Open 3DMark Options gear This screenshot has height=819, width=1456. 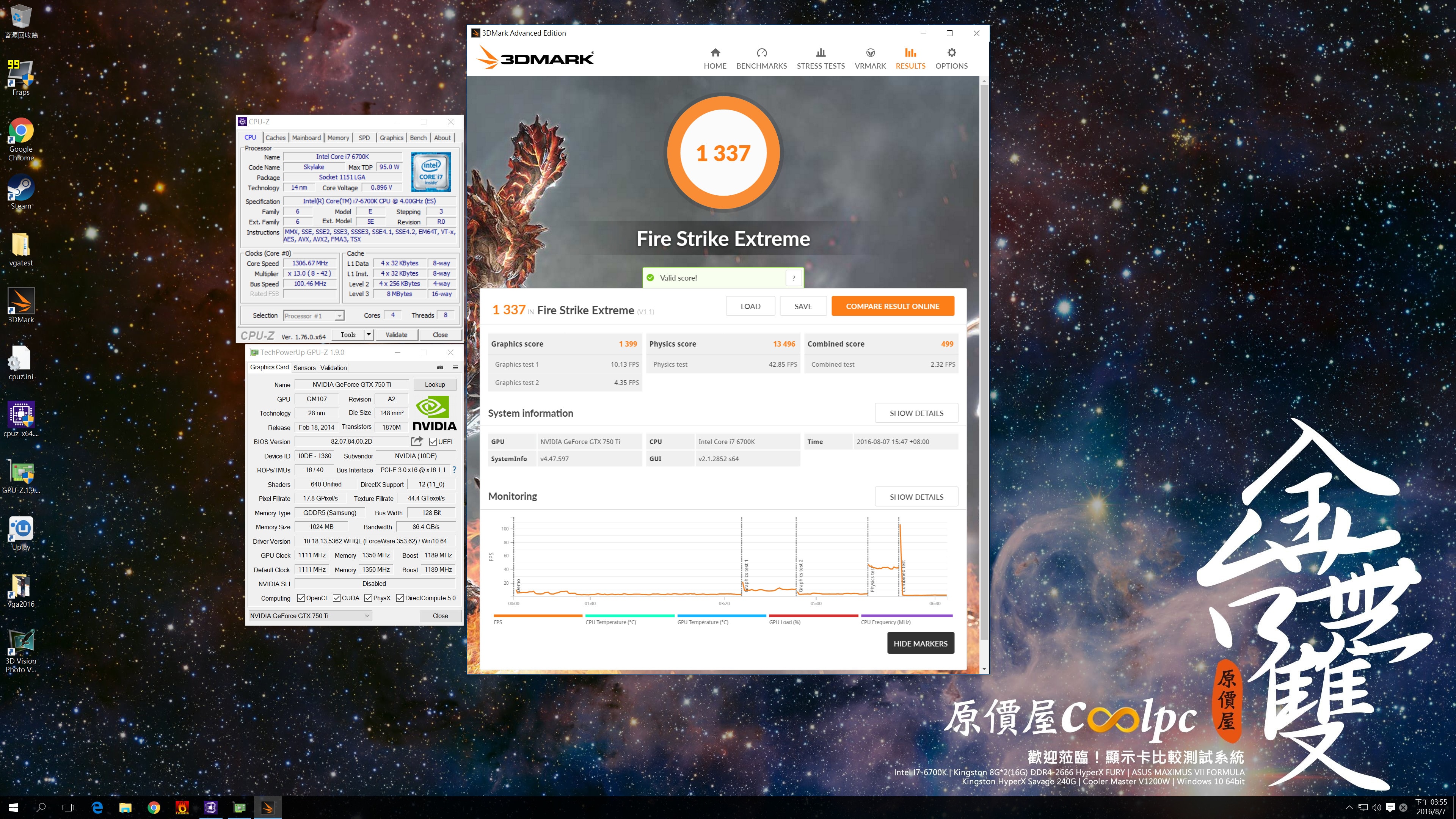tap(951, 59)
